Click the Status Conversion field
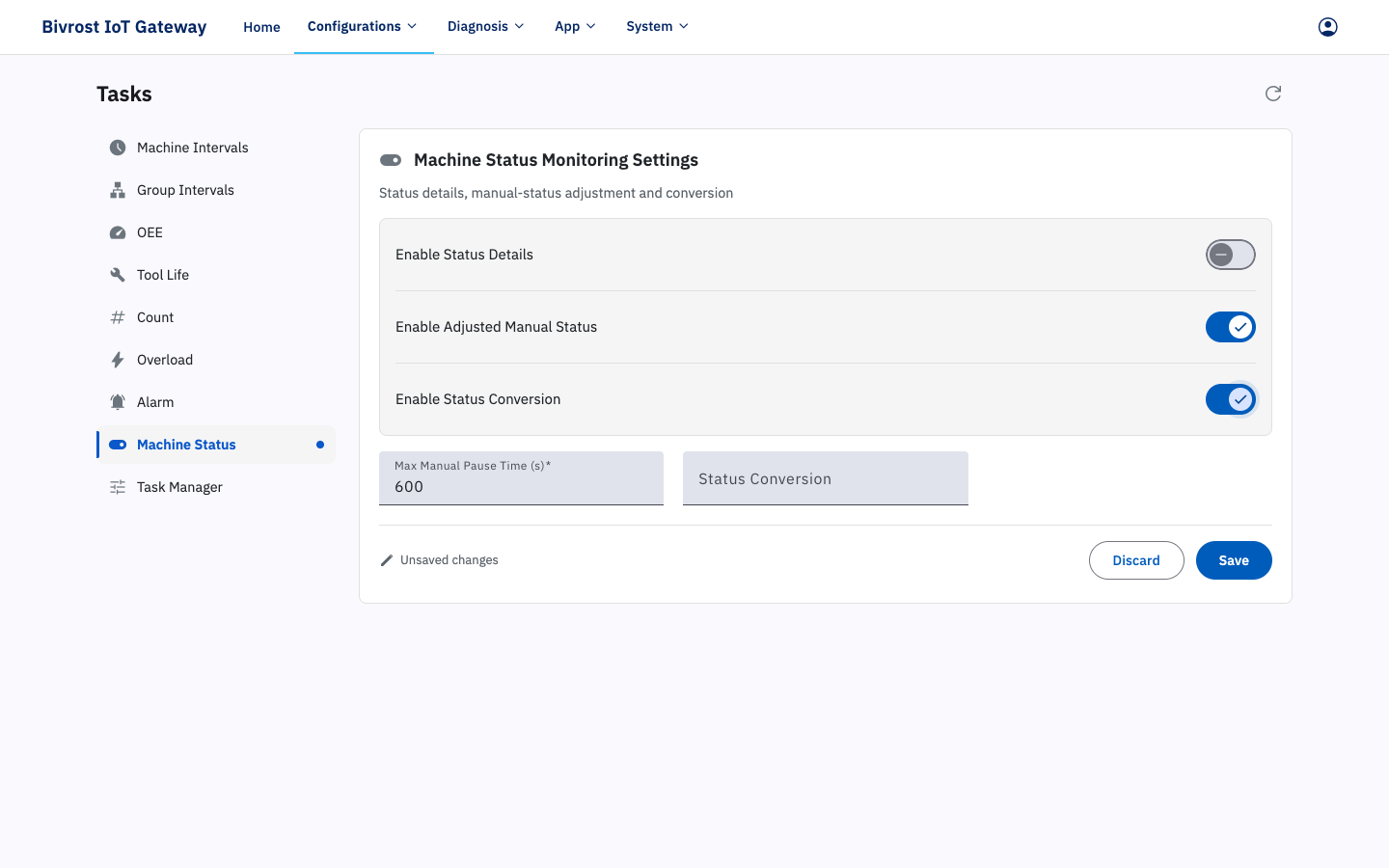Viewport: 1389px width, 868px height. 826,478
